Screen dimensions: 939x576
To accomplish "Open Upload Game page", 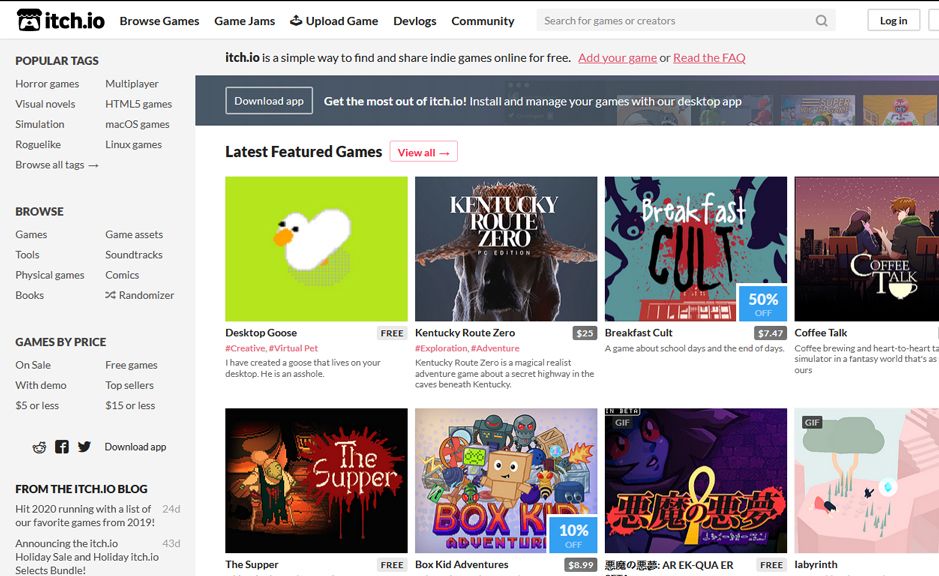I will (x=334, y=21).
